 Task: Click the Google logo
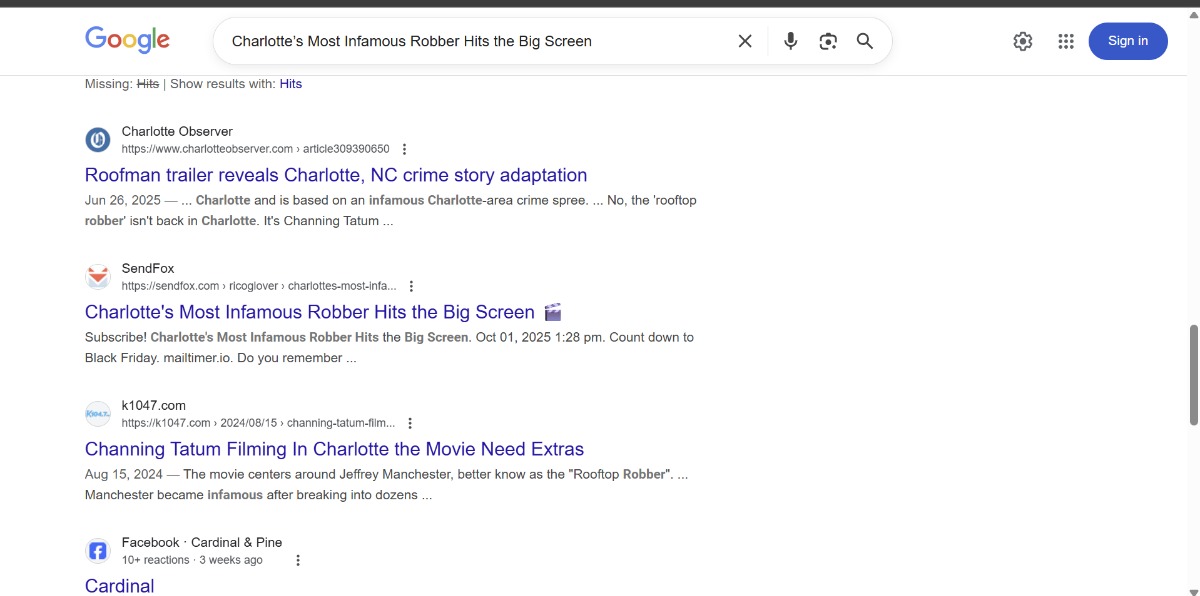click(x=127, y=40)
